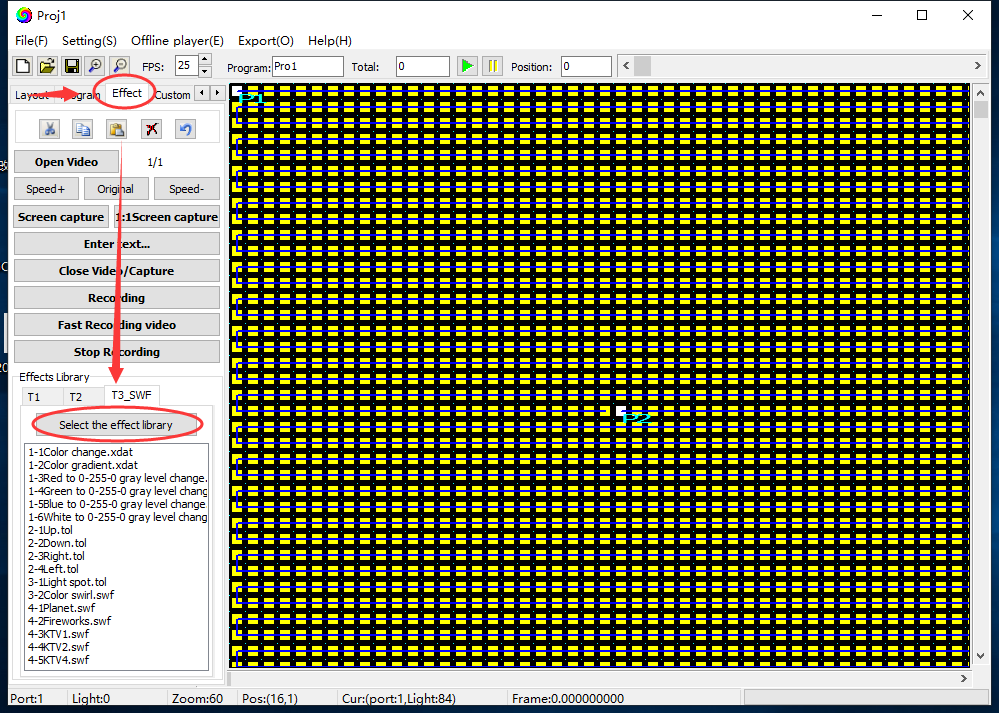
Task: Click the Paste clipboard icon
Action: click(x=117, y=129)
